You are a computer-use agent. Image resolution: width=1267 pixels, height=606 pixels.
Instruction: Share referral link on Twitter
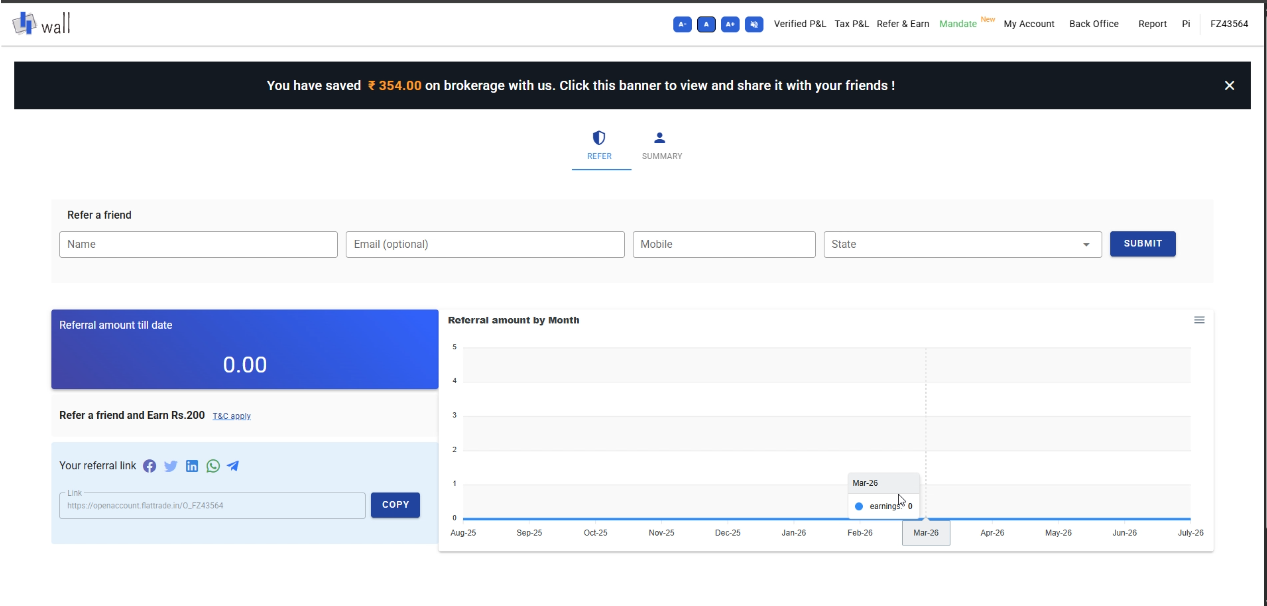[171, 466]
